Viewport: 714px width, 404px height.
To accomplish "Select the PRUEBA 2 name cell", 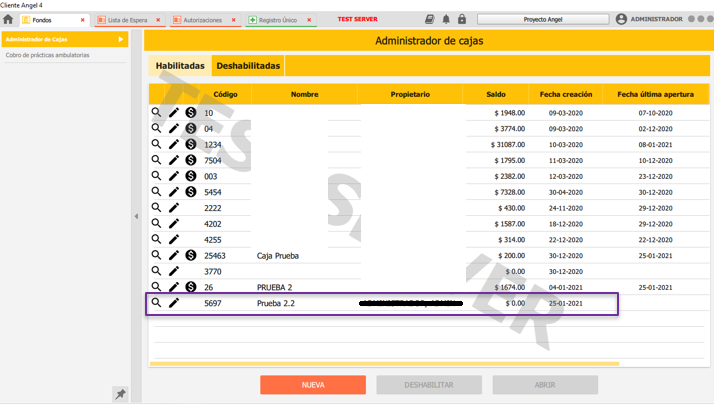I will tap(275, 287).
